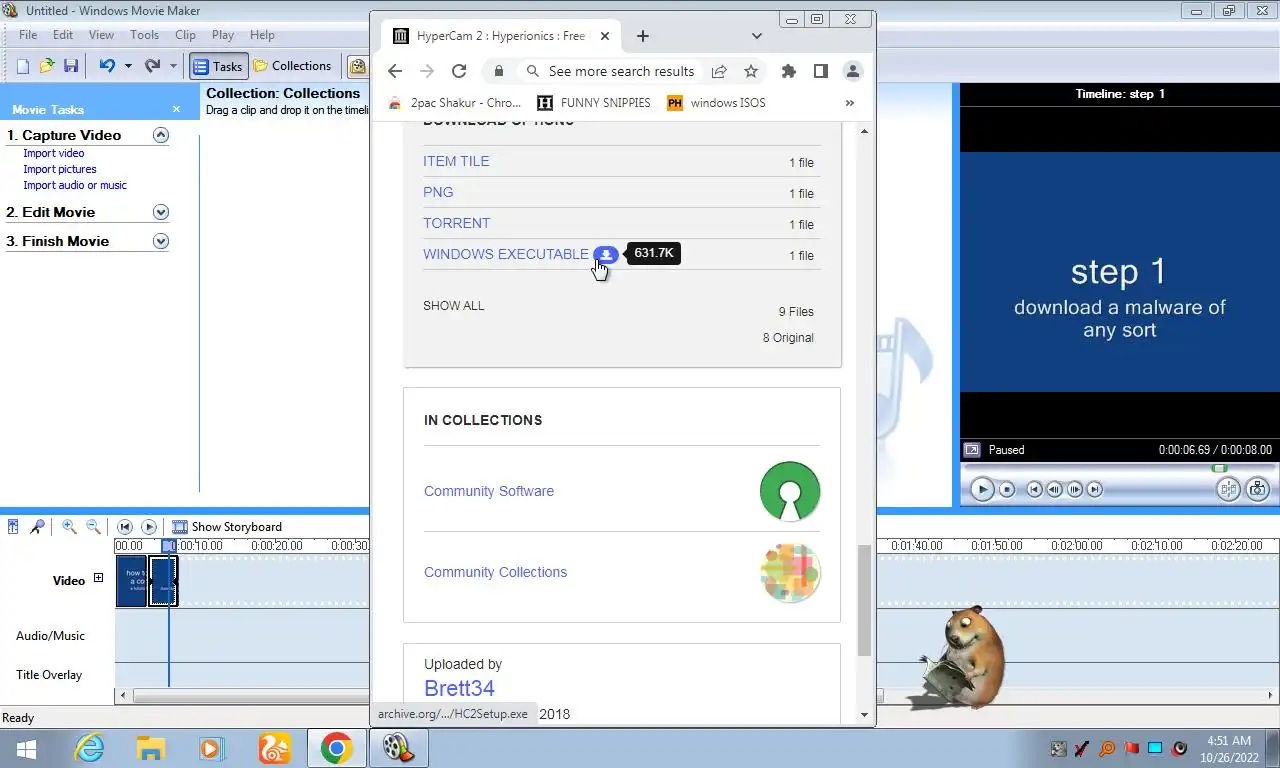Click the Back to start preview button

click(1035, 489)
